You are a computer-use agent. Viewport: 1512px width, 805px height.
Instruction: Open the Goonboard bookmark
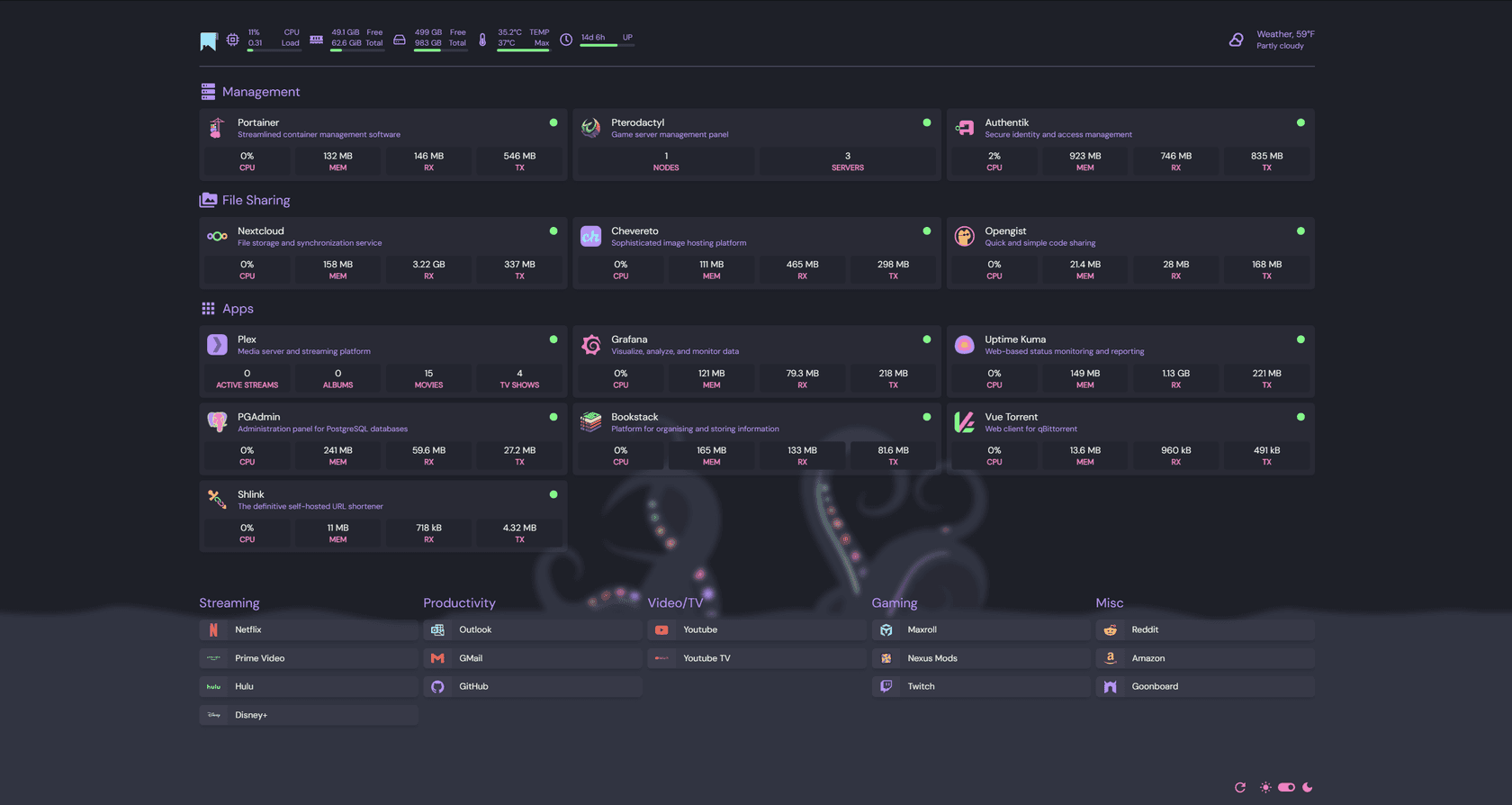click(1205, 686)
